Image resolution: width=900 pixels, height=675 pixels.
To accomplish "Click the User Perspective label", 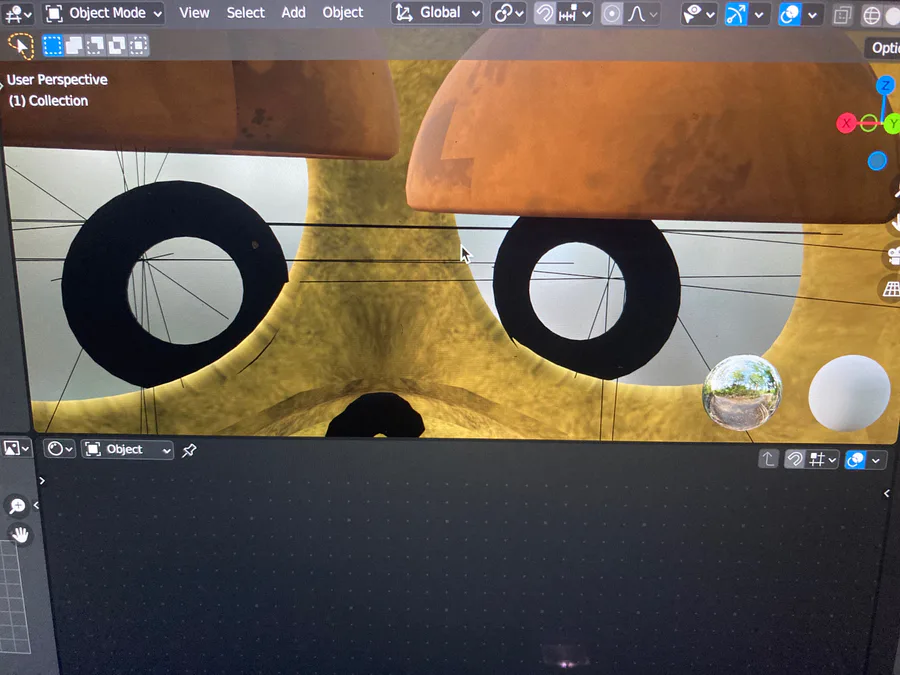I will [x=57, y=80].
